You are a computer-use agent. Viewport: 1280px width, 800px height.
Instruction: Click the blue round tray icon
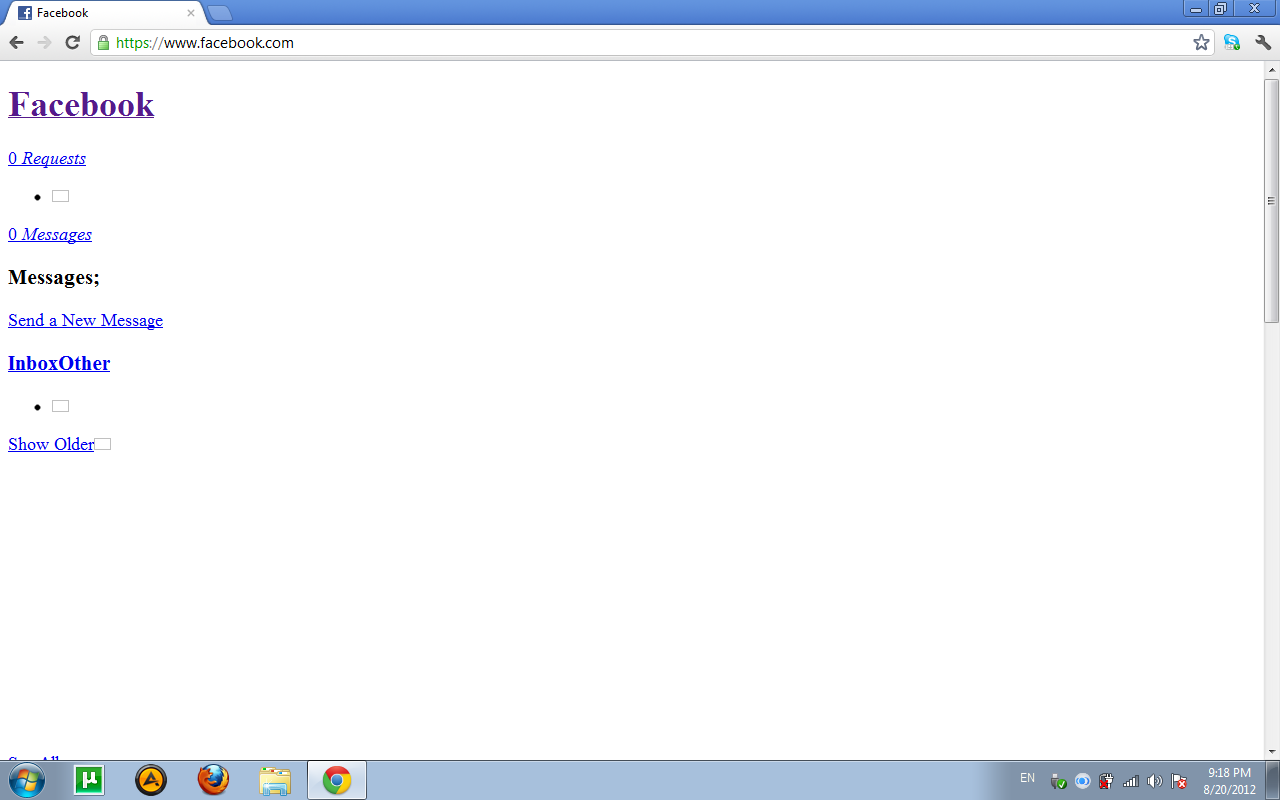pos(1082,781)
